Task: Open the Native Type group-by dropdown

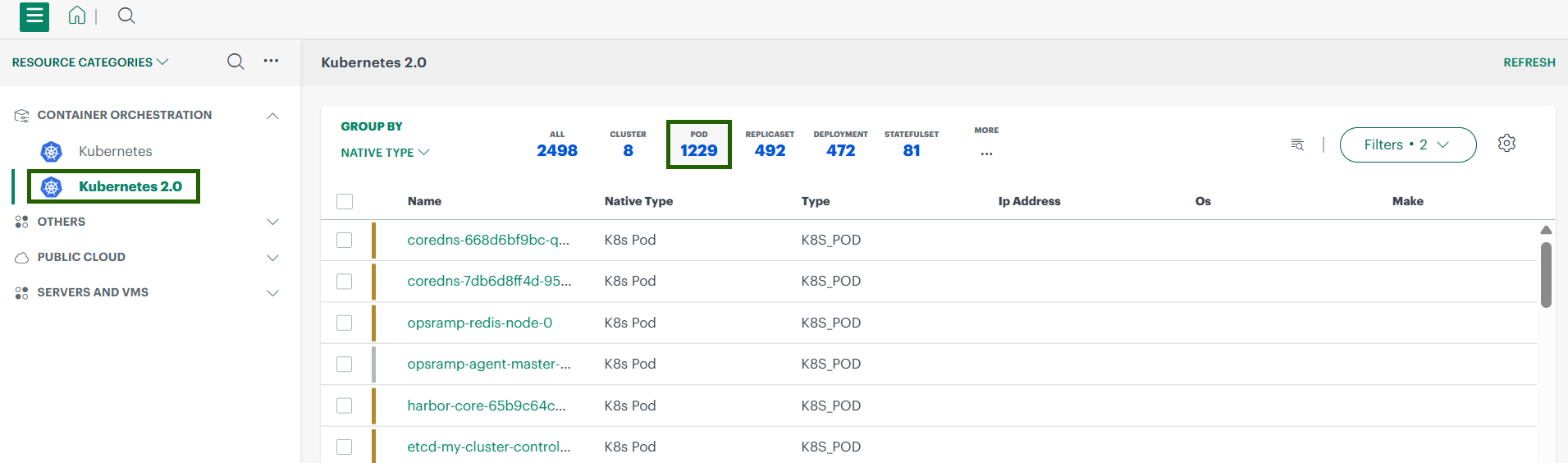Action: 385,153
